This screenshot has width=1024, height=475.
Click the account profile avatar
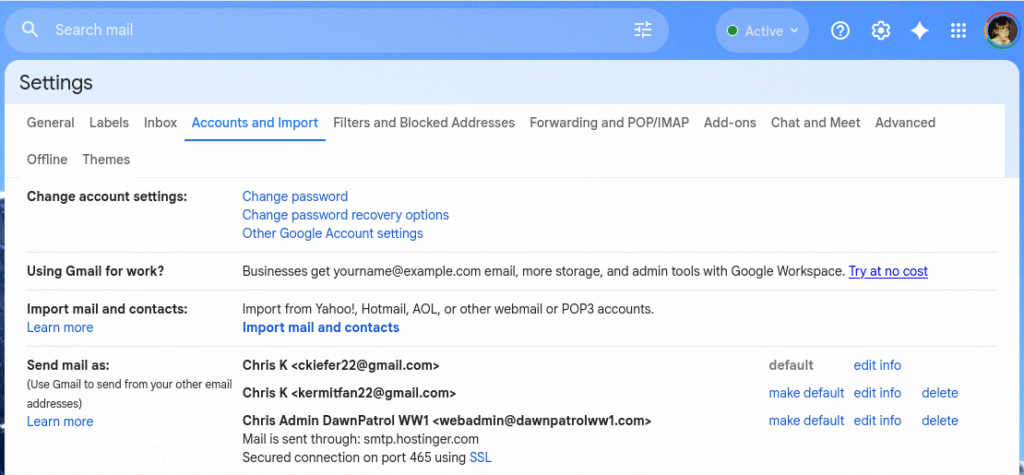click(x=1000, y=31)
